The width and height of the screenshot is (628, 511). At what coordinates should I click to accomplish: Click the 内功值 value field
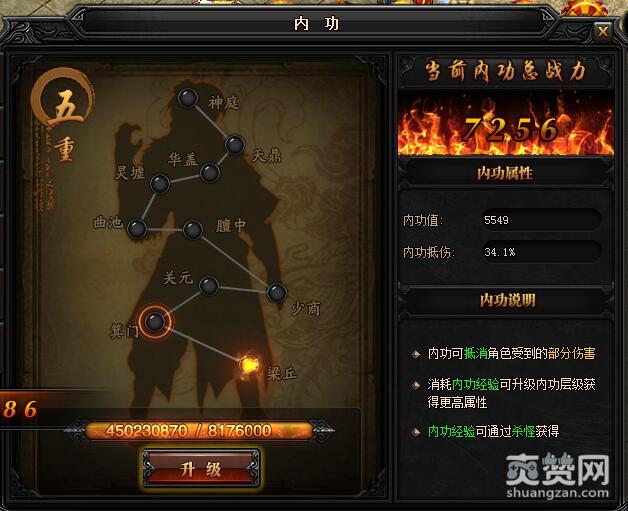[x=541, y=220]
